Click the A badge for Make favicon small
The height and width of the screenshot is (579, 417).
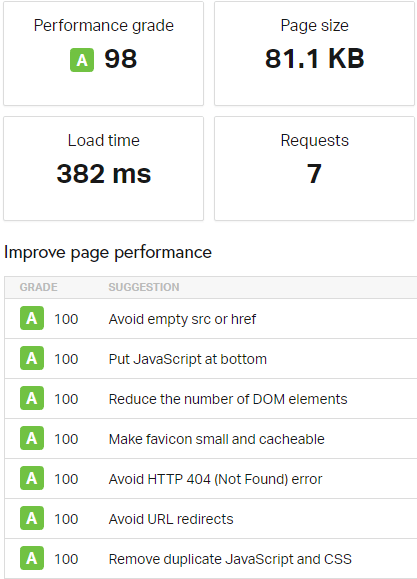click(x=32, y=438)
